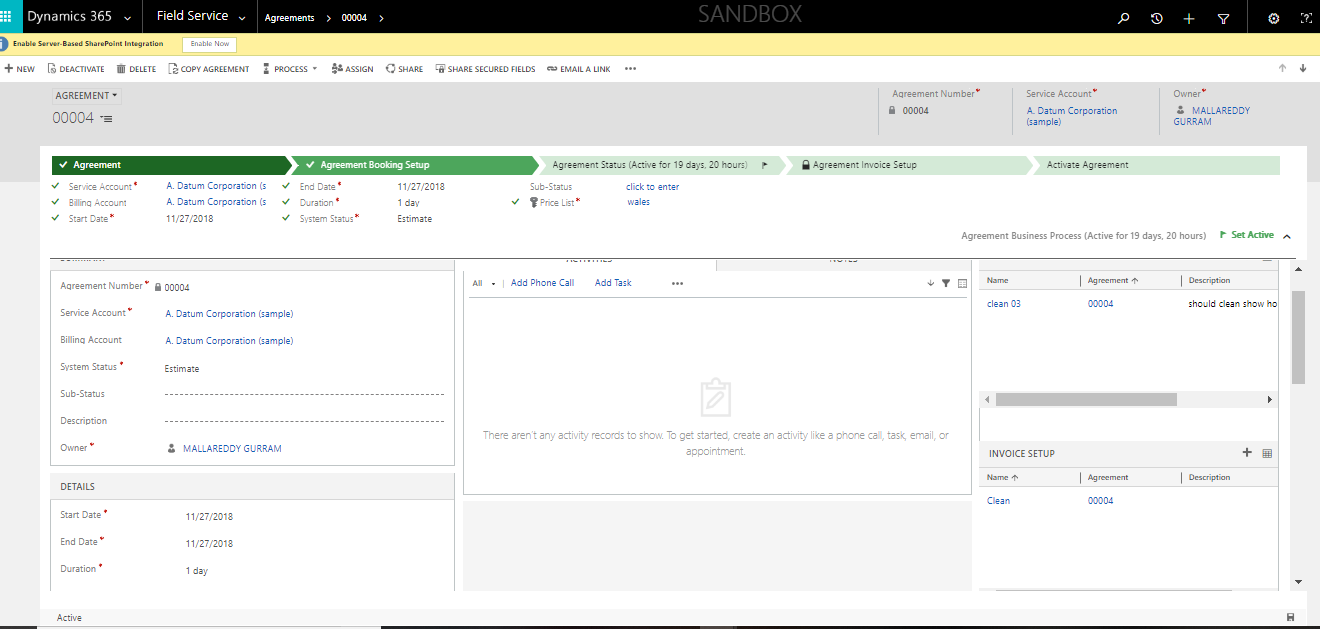Check the Price List stage item
The height and width of the screenshot is (629, 1320).
pos(514,202)
